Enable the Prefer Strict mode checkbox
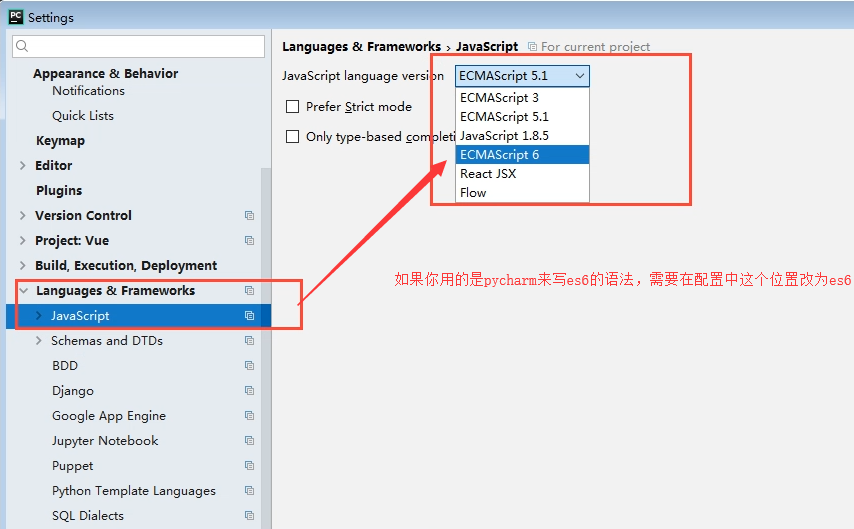 click(292, 107)
